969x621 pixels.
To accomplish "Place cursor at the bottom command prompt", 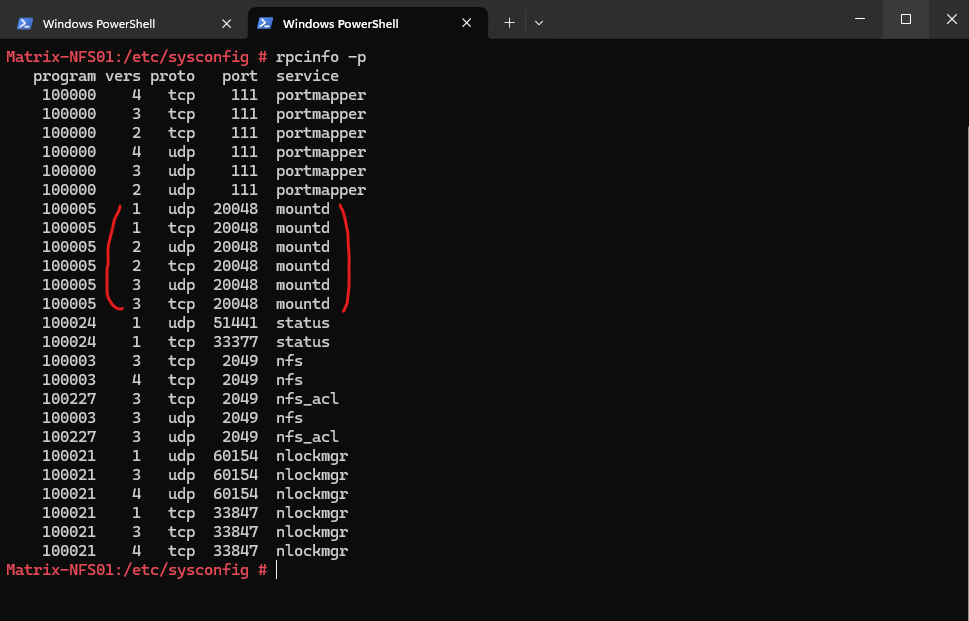I will [x=276, y=570].
